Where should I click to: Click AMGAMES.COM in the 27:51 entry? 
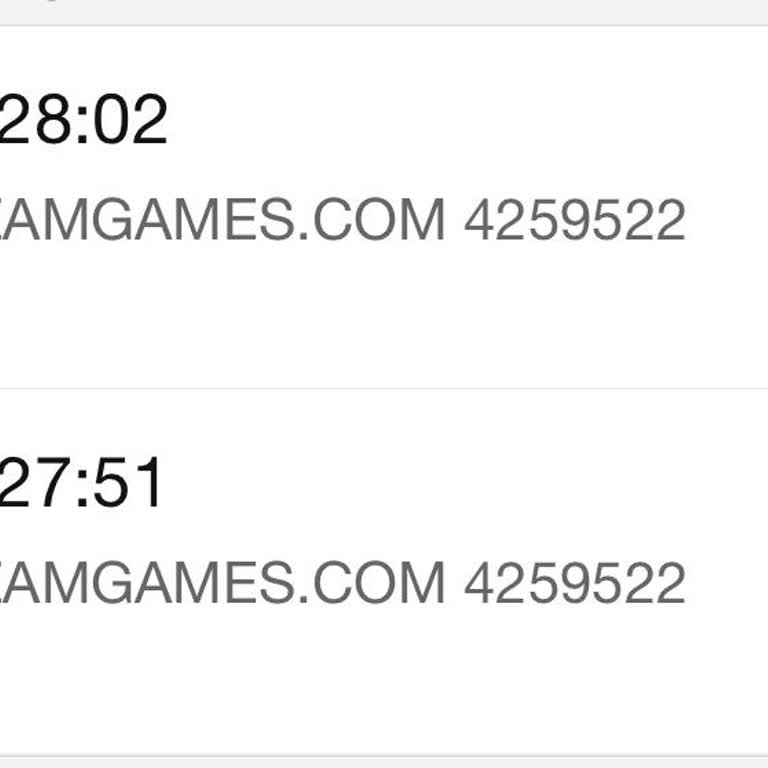coord(220,583)
